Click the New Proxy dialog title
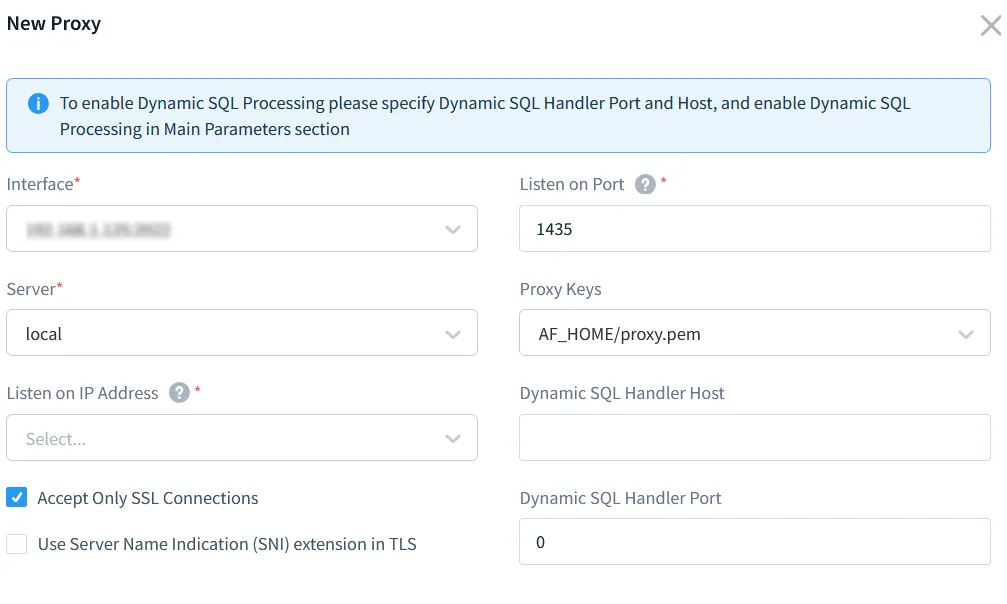The height and width of the screenshot is (604, 1007). tap(54, 24)
